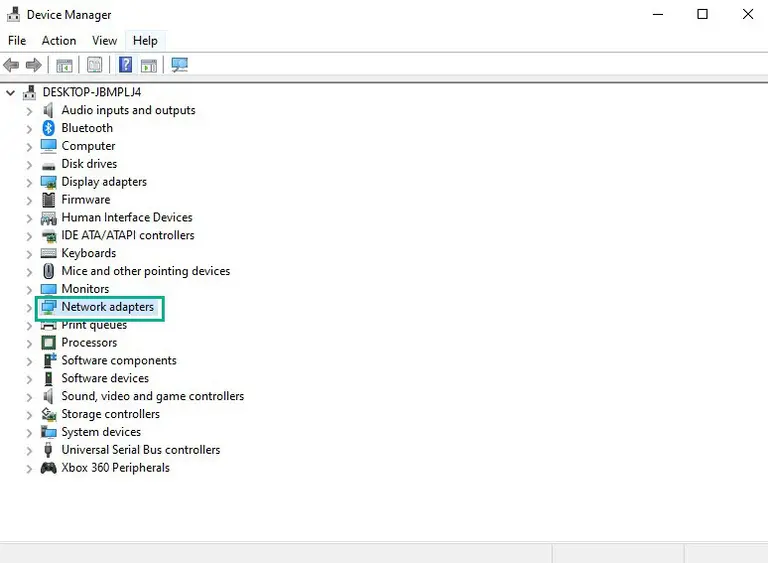Select Human Interface Devices label

point(127,218)
